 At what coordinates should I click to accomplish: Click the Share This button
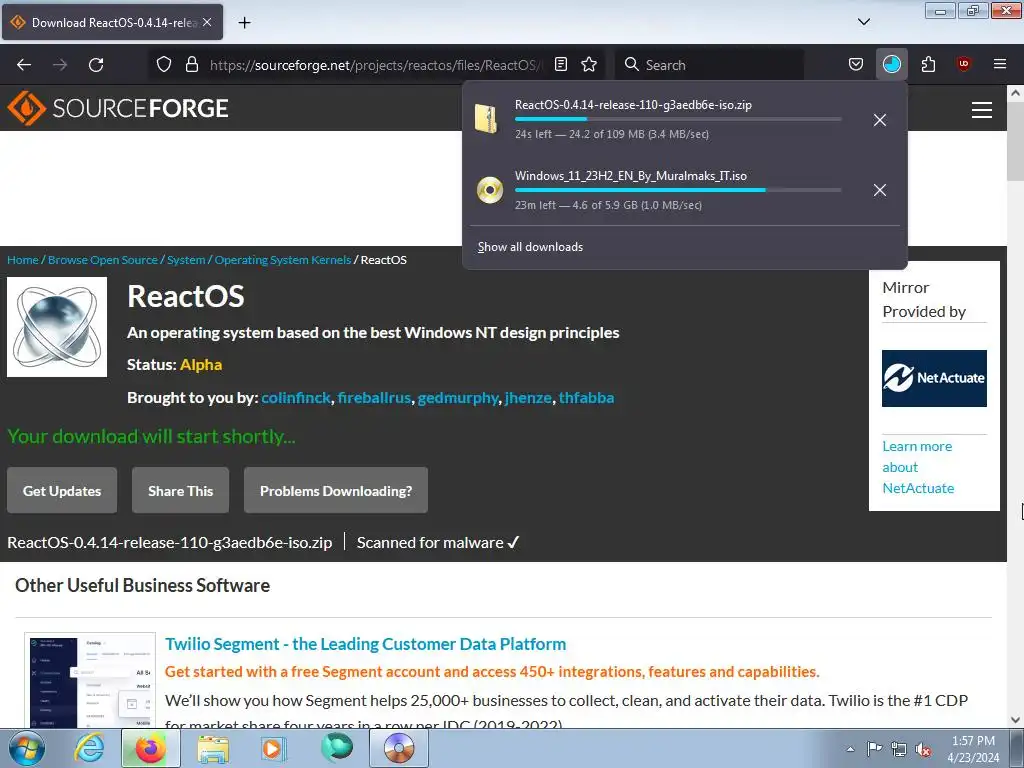pos(180,490)
